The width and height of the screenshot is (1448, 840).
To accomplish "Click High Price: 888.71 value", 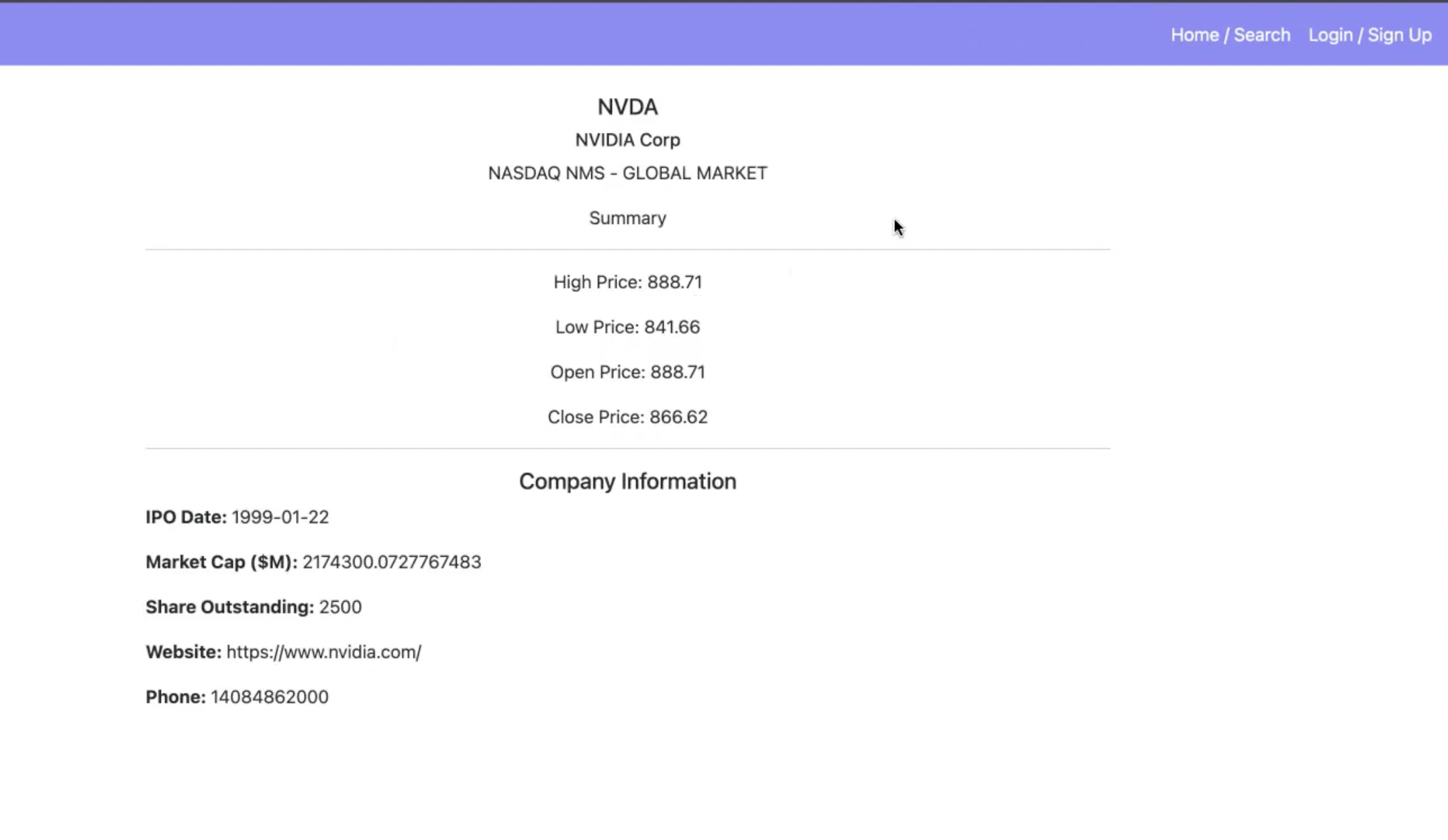I will pos(627,282).
